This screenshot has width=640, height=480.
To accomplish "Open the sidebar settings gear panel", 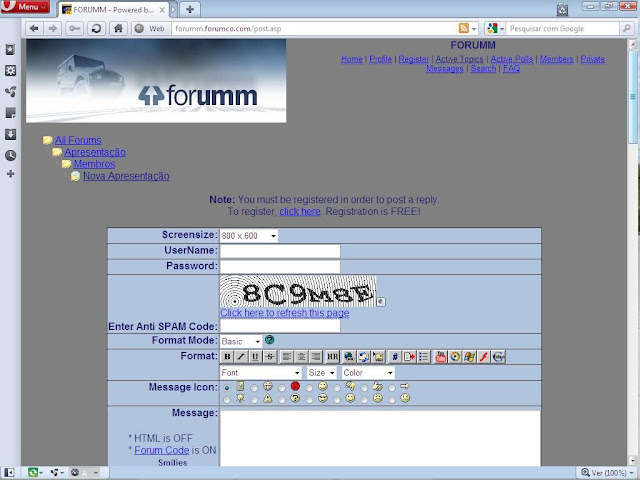I will point(11,71).
